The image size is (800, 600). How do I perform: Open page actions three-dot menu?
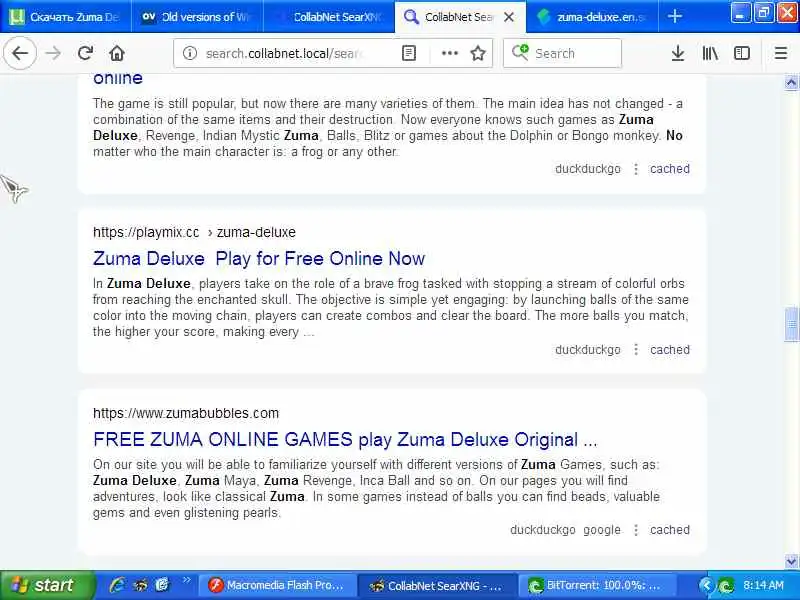[x=449, y=53]
